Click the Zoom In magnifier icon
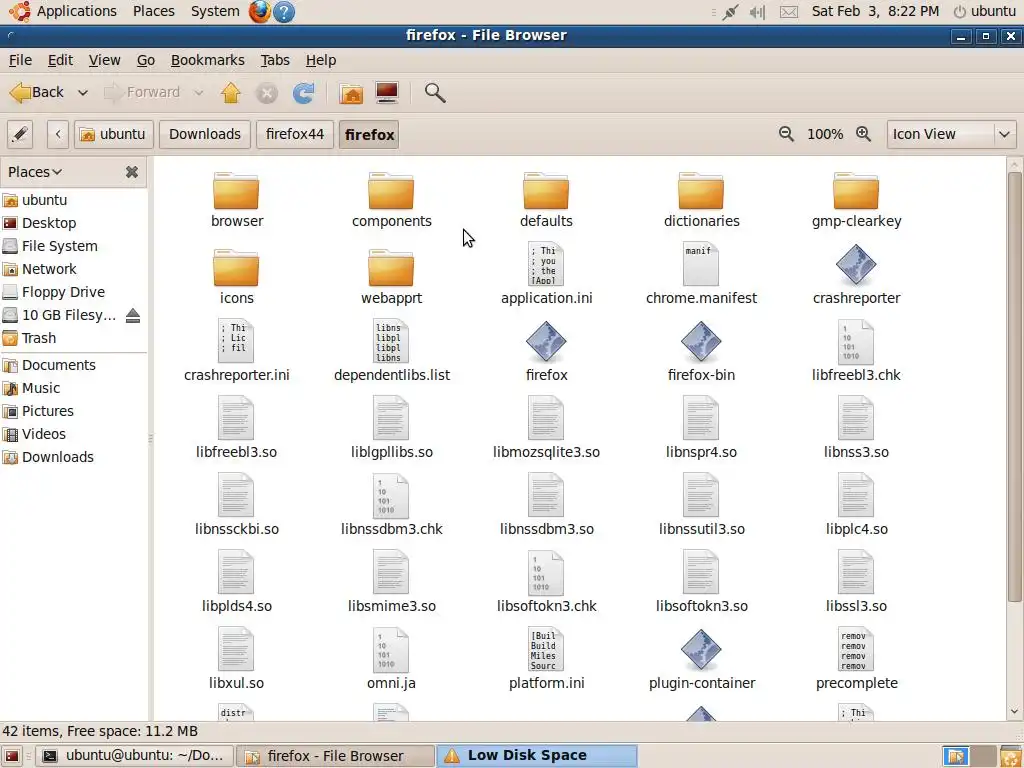 (x=863, y=134)
